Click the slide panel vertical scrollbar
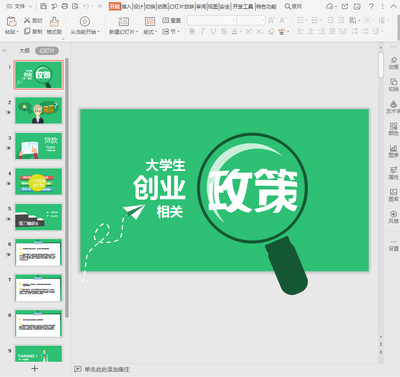The image size is (400, 377). click(67, 187)
